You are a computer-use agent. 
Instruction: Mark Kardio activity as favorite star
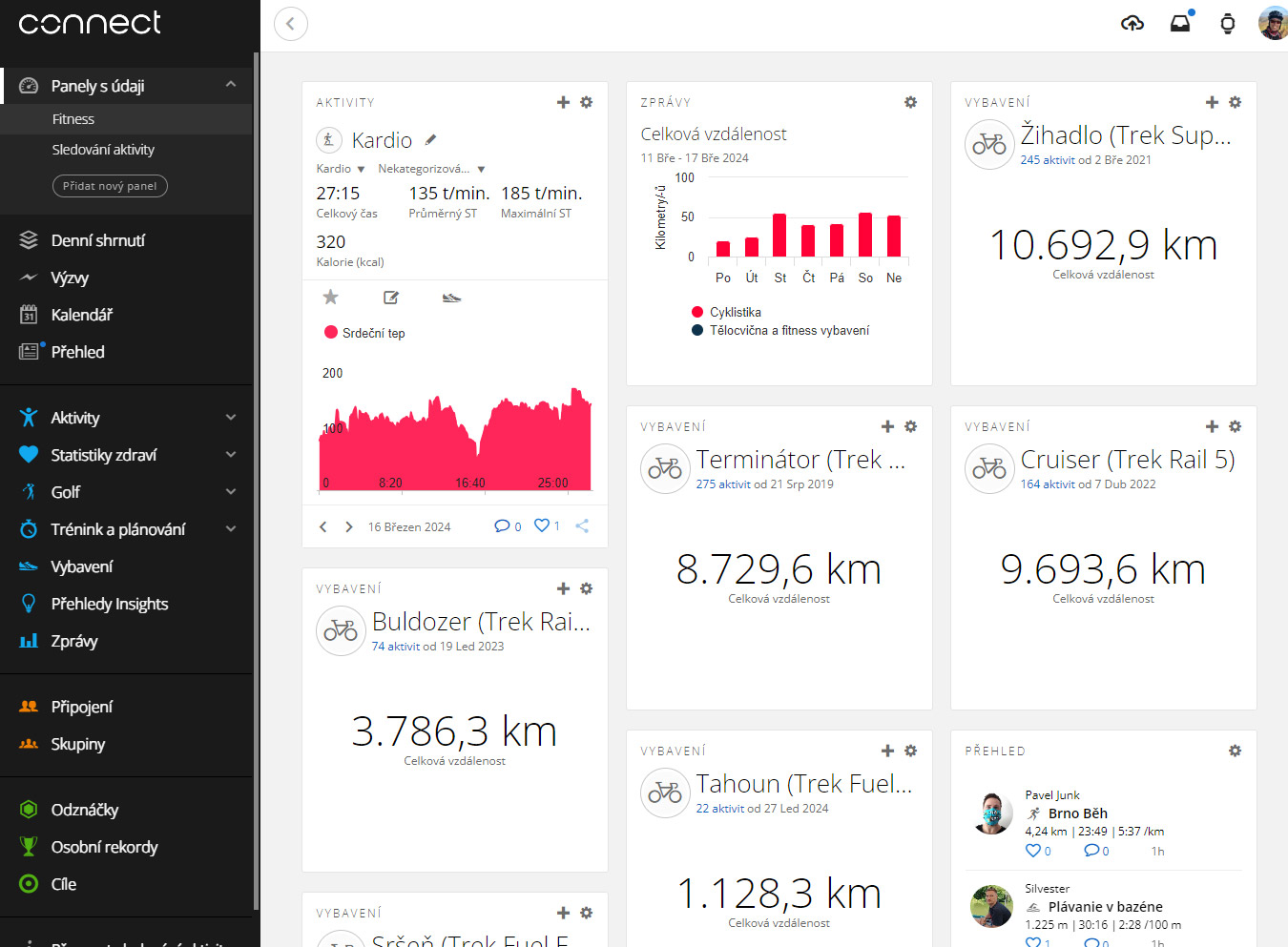tap(331, 298)
